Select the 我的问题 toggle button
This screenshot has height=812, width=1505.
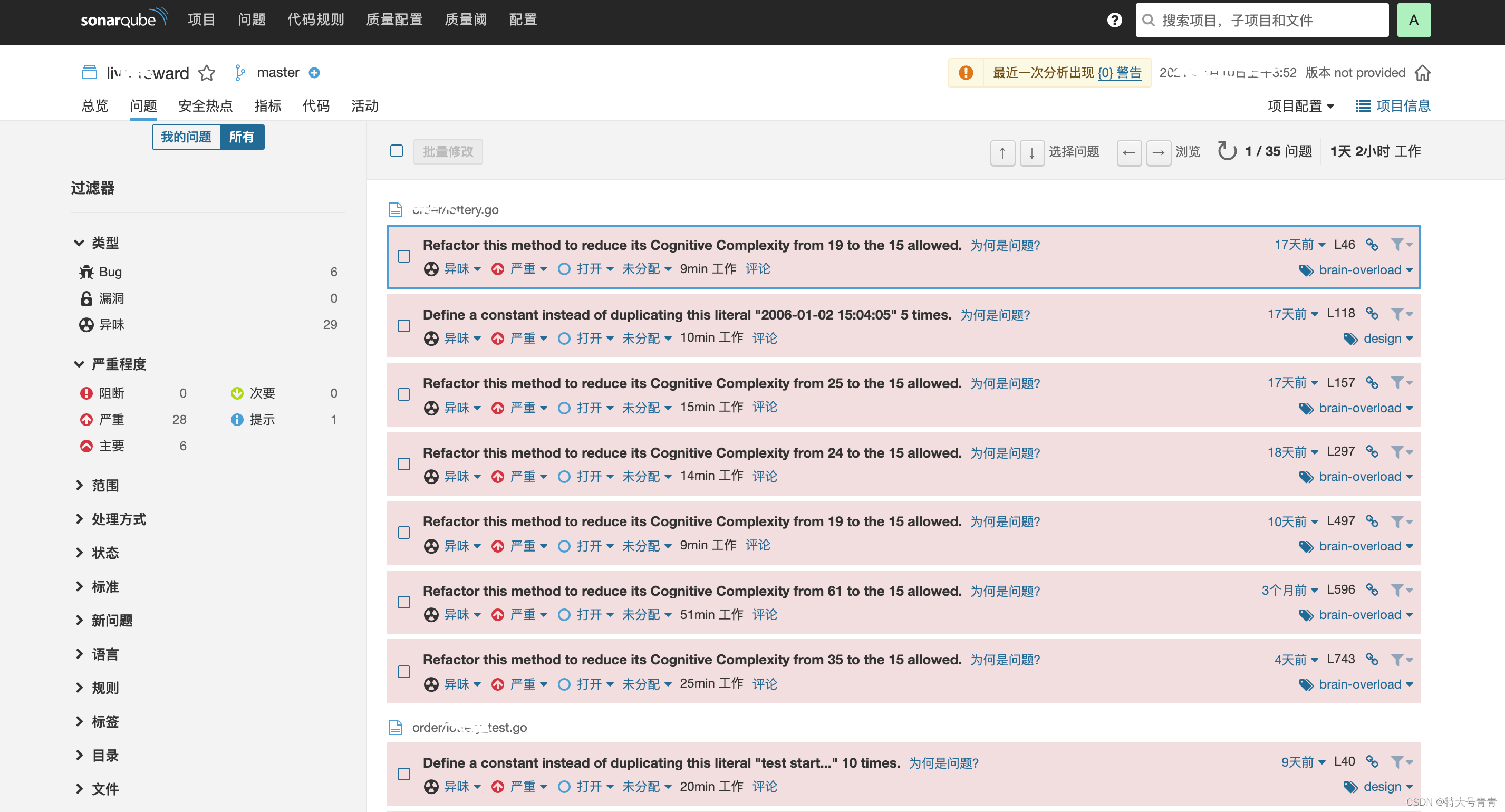(186, 137)
